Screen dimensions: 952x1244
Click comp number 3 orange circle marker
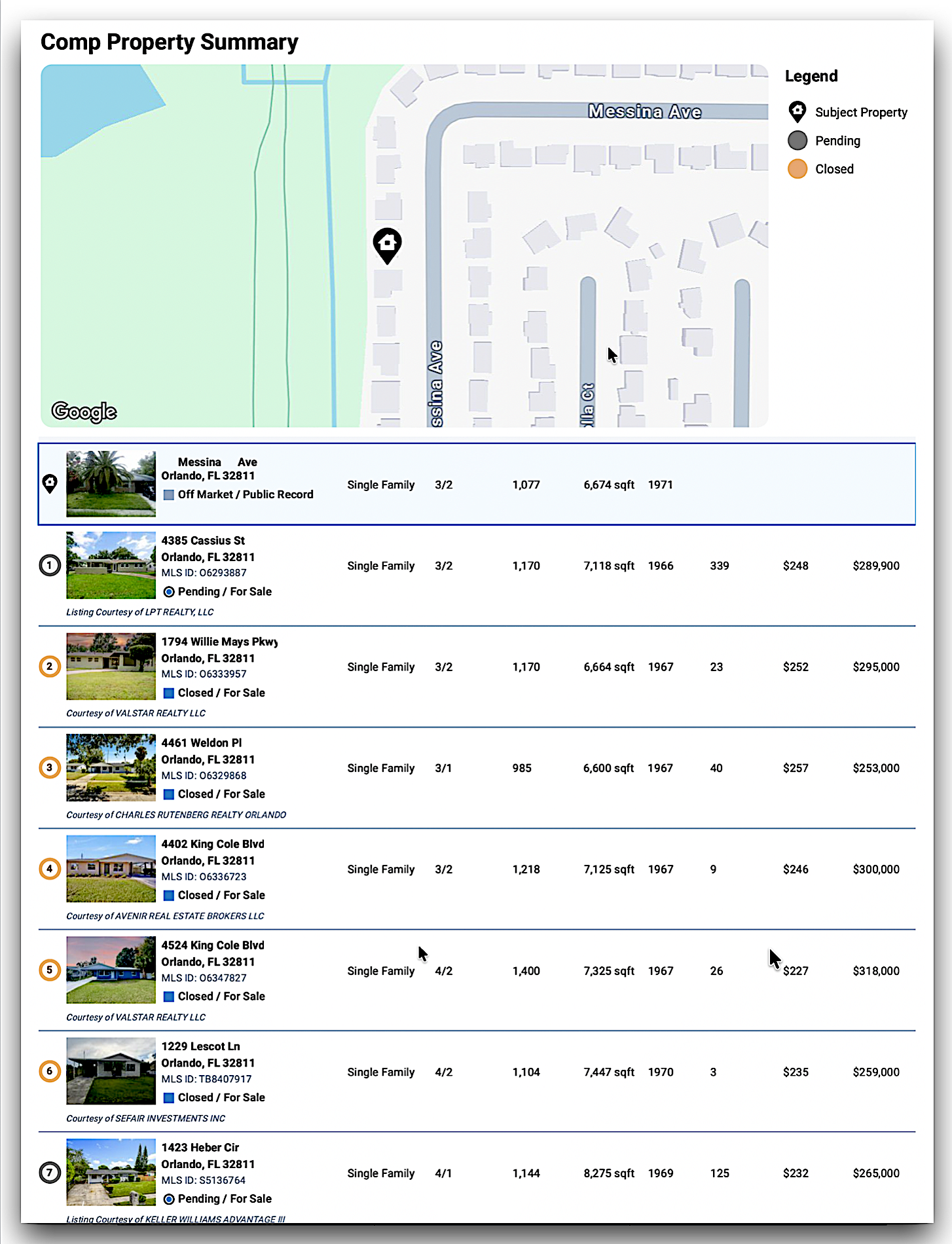(x=50, y=767)
